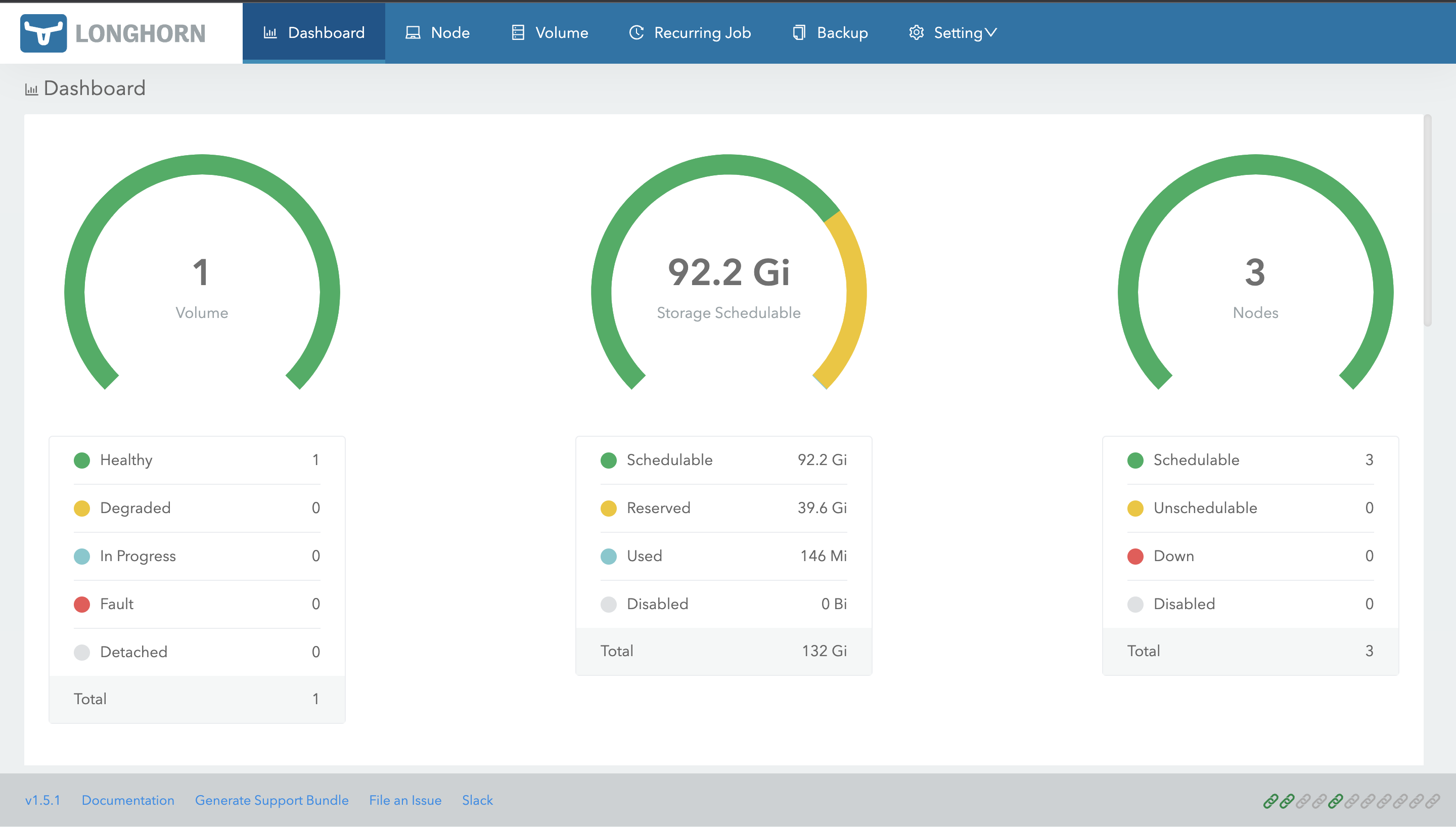Open the Documentation link
Image resolution: width=1456 pixels, height=827 pixels.
point(128,800)
